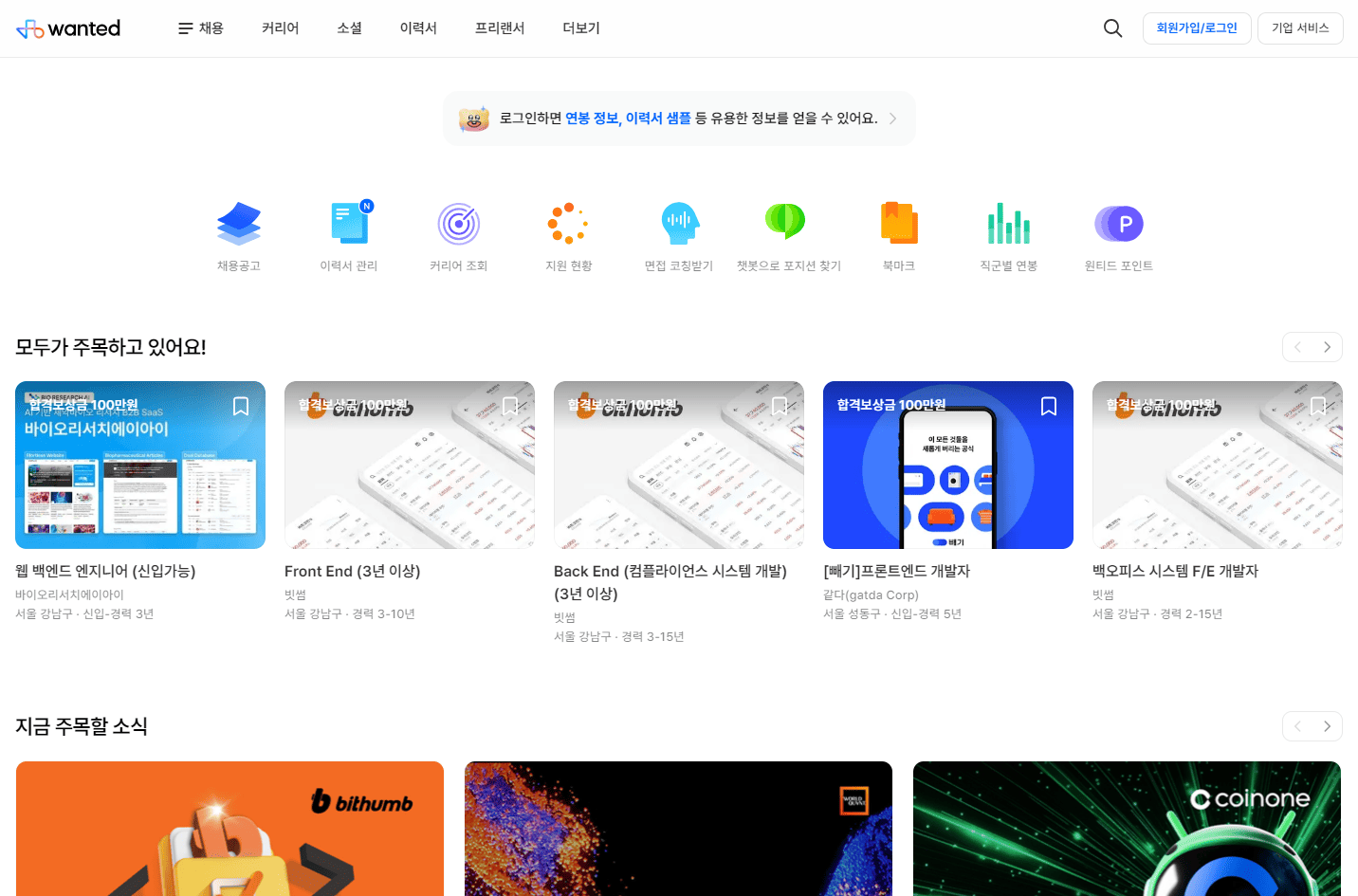The image size is (1358, 896).
Task: Open the 소셜 menu item
Action: coord(350,28)
